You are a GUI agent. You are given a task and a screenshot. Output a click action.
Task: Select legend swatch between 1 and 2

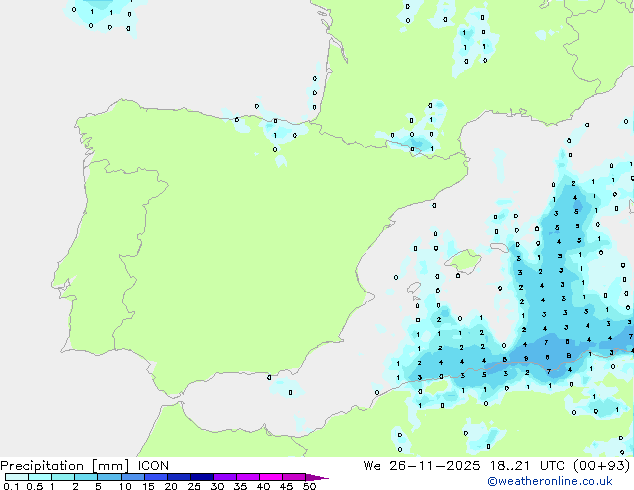pos(63,477)
